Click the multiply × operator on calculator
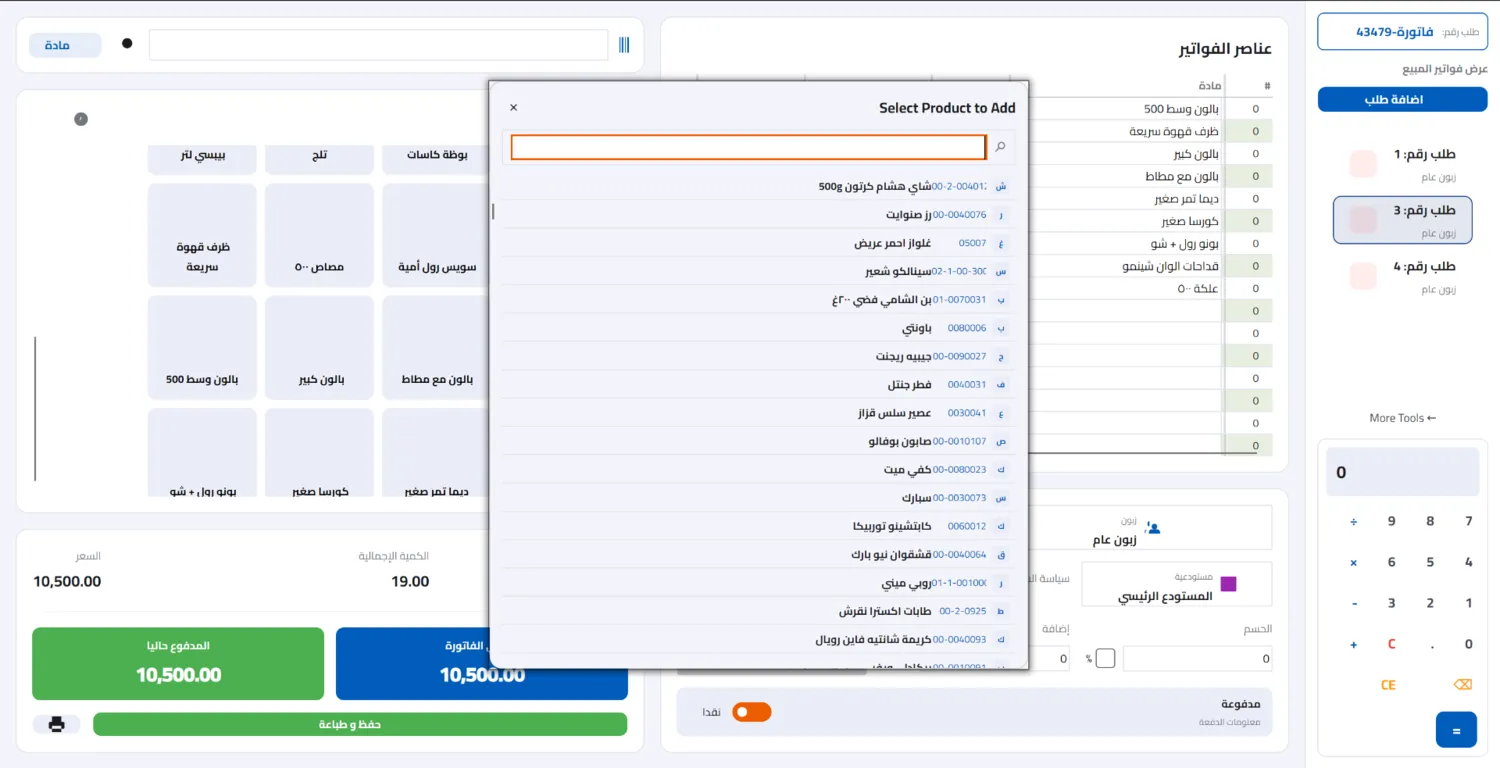The height and width of the screenshot is (768, 1500). click(x=1354, y=563)
